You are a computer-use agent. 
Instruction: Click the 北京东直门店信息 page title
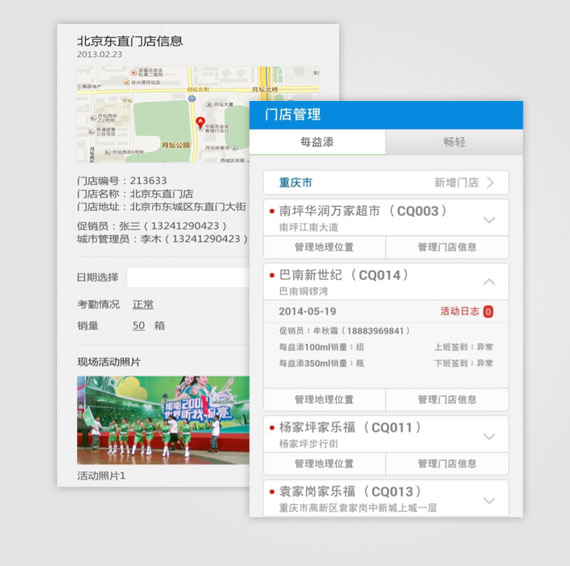tap(130, 41)
